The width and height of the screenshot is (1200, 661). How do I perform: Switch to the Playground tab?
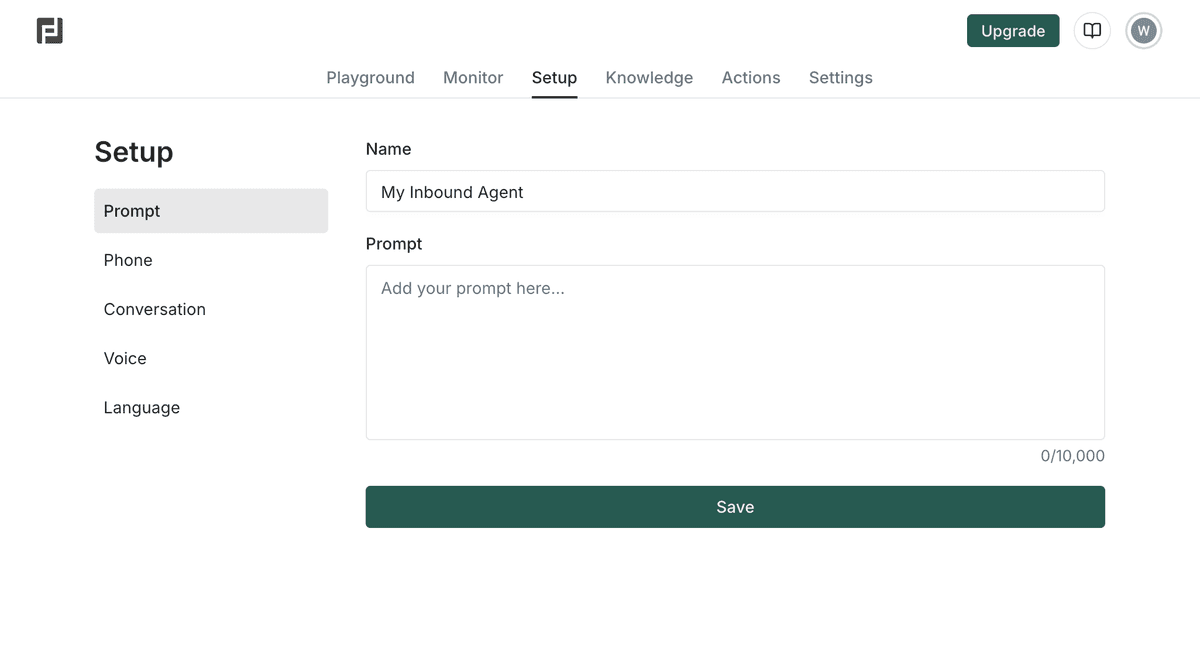(x=370, y=77)
